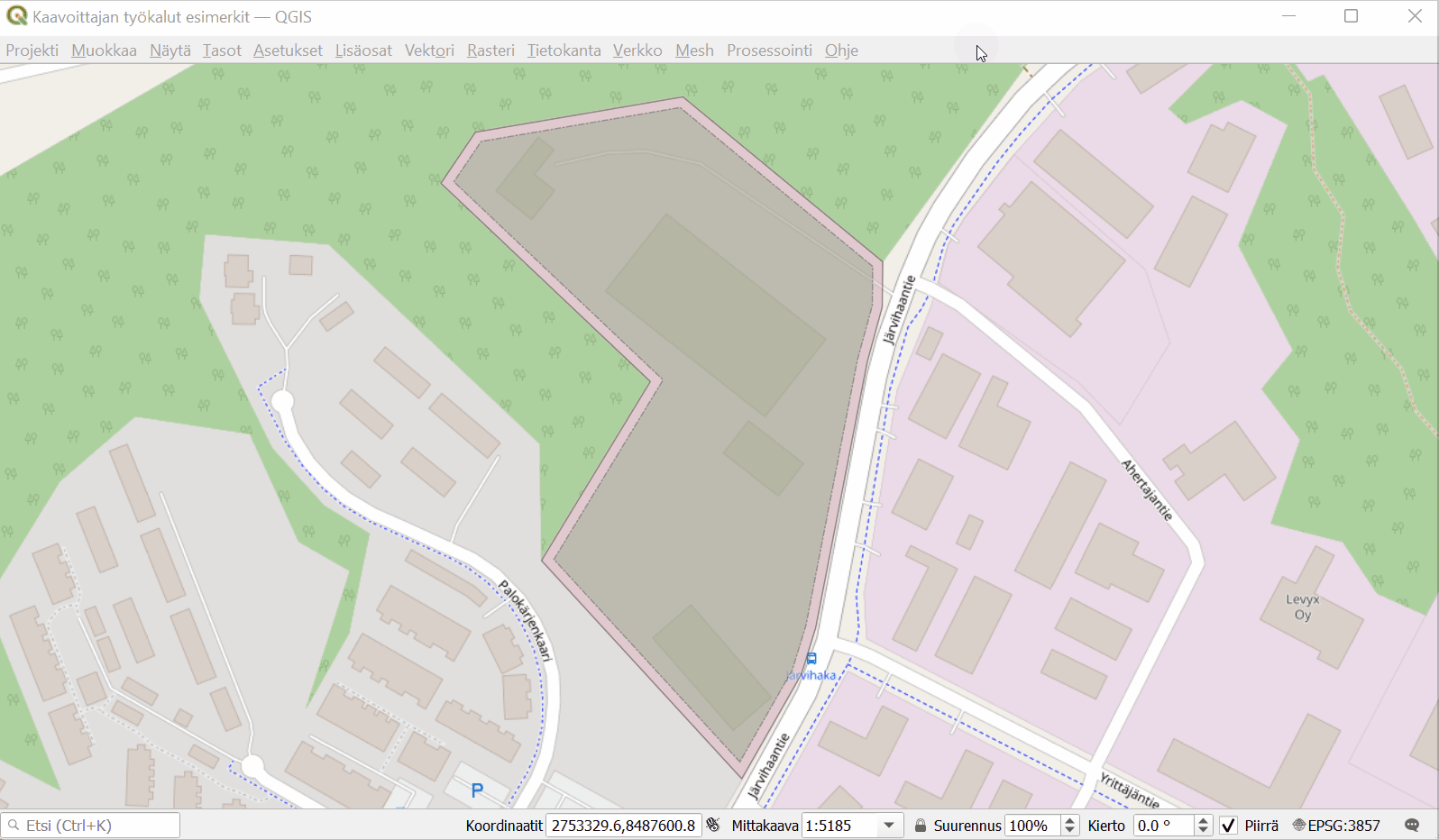Click the QGIS logo in the title bar
Image resolution: width=1439 pixels, height=840 pixels.
coord(16,16)
